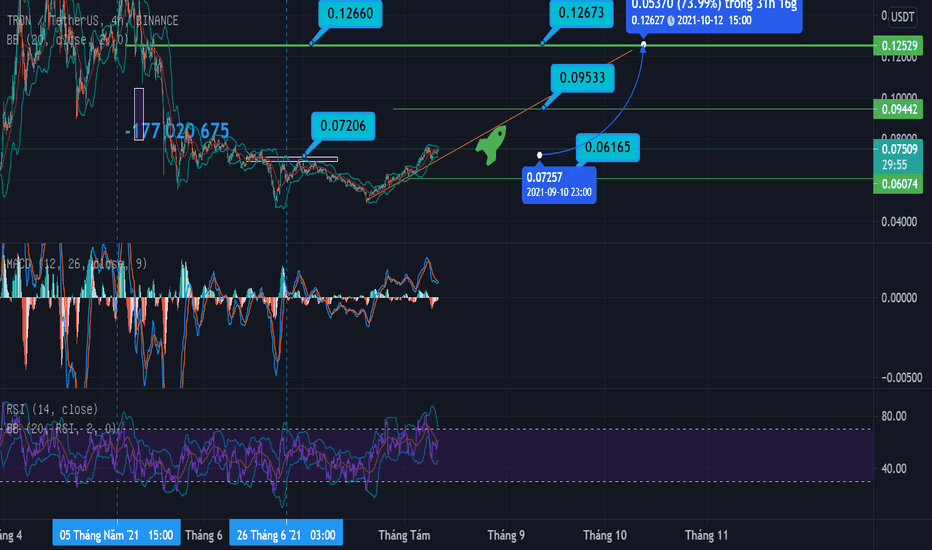
Task: Select the white rectangle drawing under 0.07206 callout
Action: pyautogui.click(x=292, y=159)
